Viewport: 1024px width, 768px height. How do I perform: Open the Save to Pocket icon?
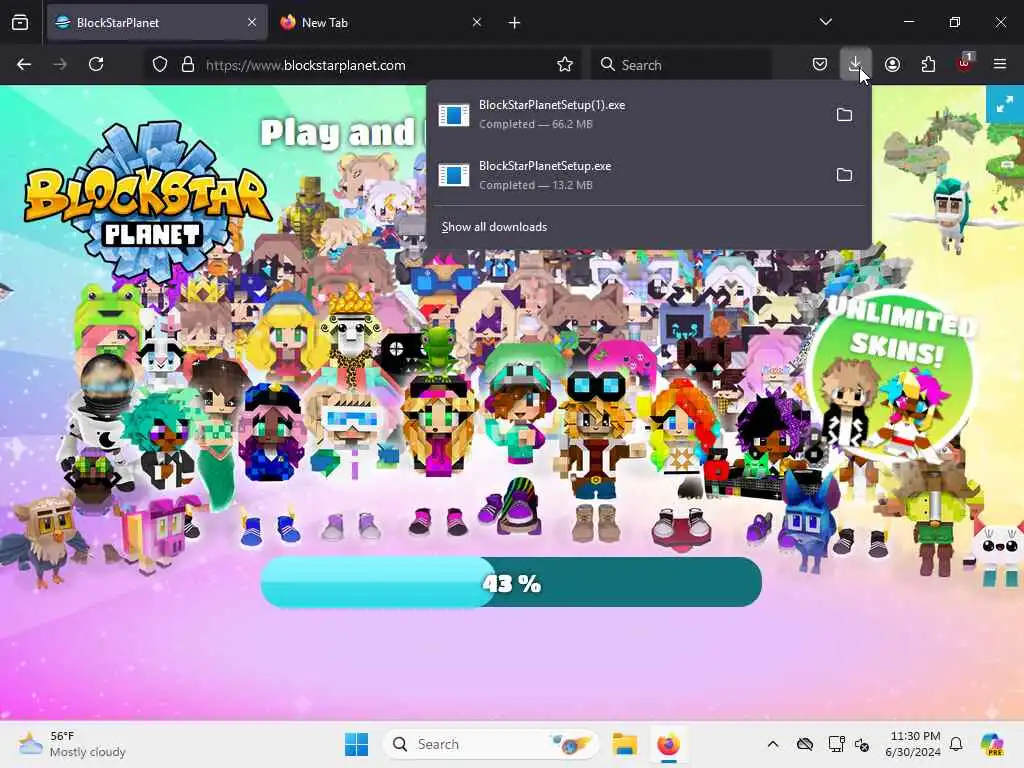click(x=820, y=64)
